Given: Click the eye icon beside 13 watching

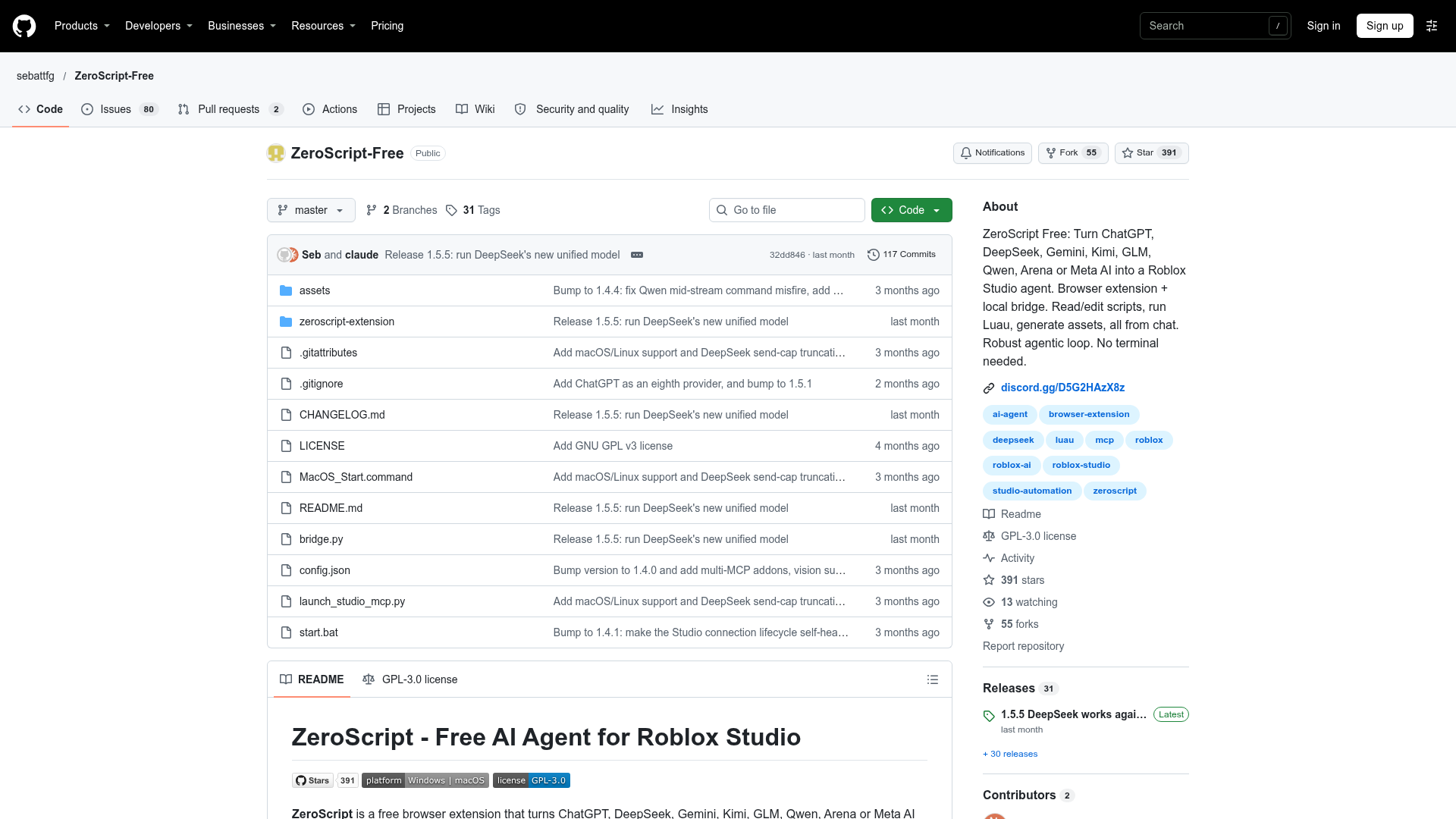Looking at the screenshot, I should coord(989,602).
